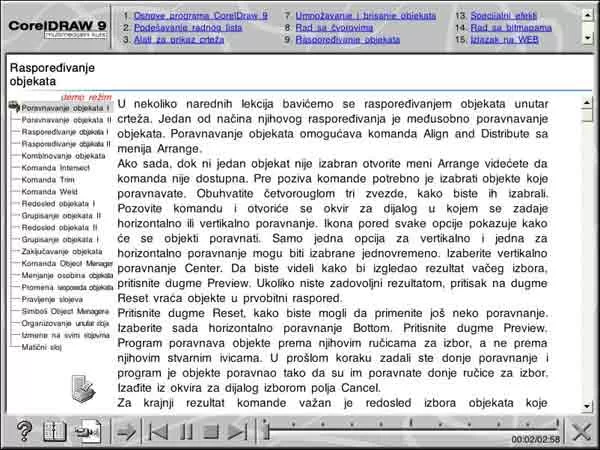Select lesson Organizovanje unutar sloja

65,323
